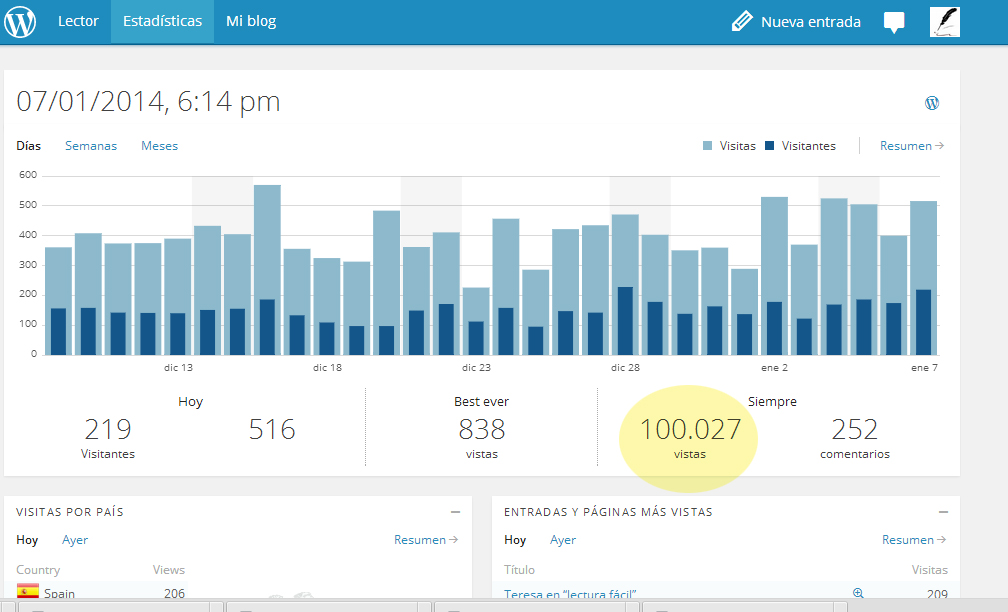Open the Teresa en "lectura fácil" post link
This screenshot has width=1008, height=612.
(570, 593)
